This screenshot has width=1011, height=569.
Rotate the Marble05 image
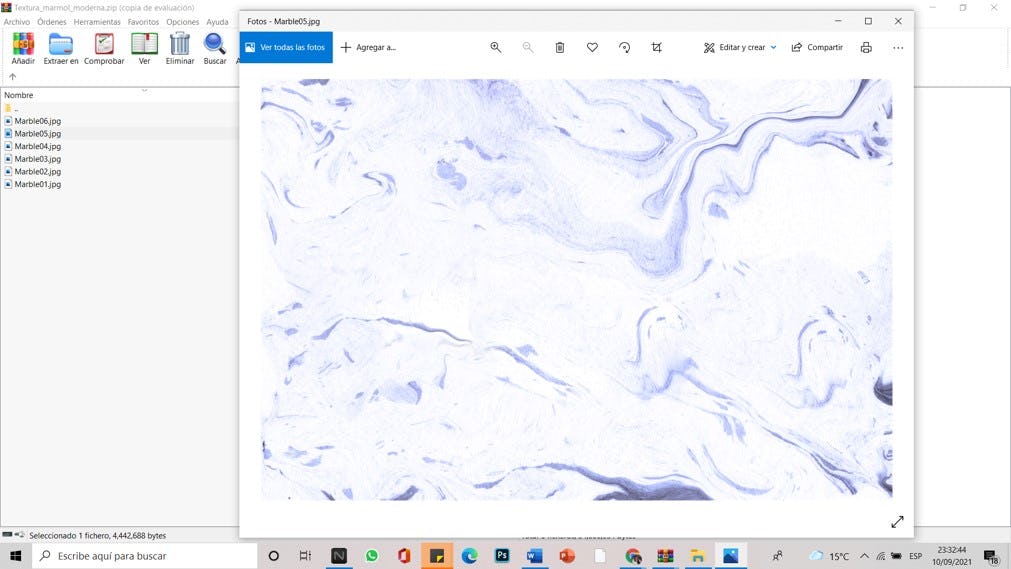tap(624, 47)
